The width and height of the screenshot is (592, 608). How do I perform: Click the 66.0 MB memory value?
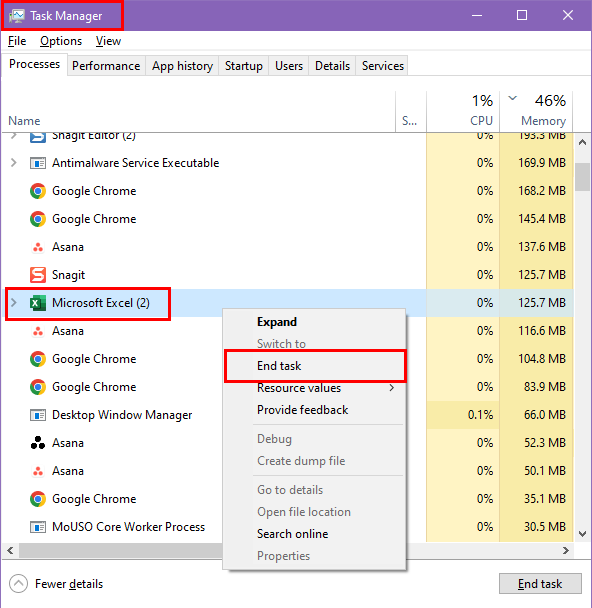click(545, 415)
